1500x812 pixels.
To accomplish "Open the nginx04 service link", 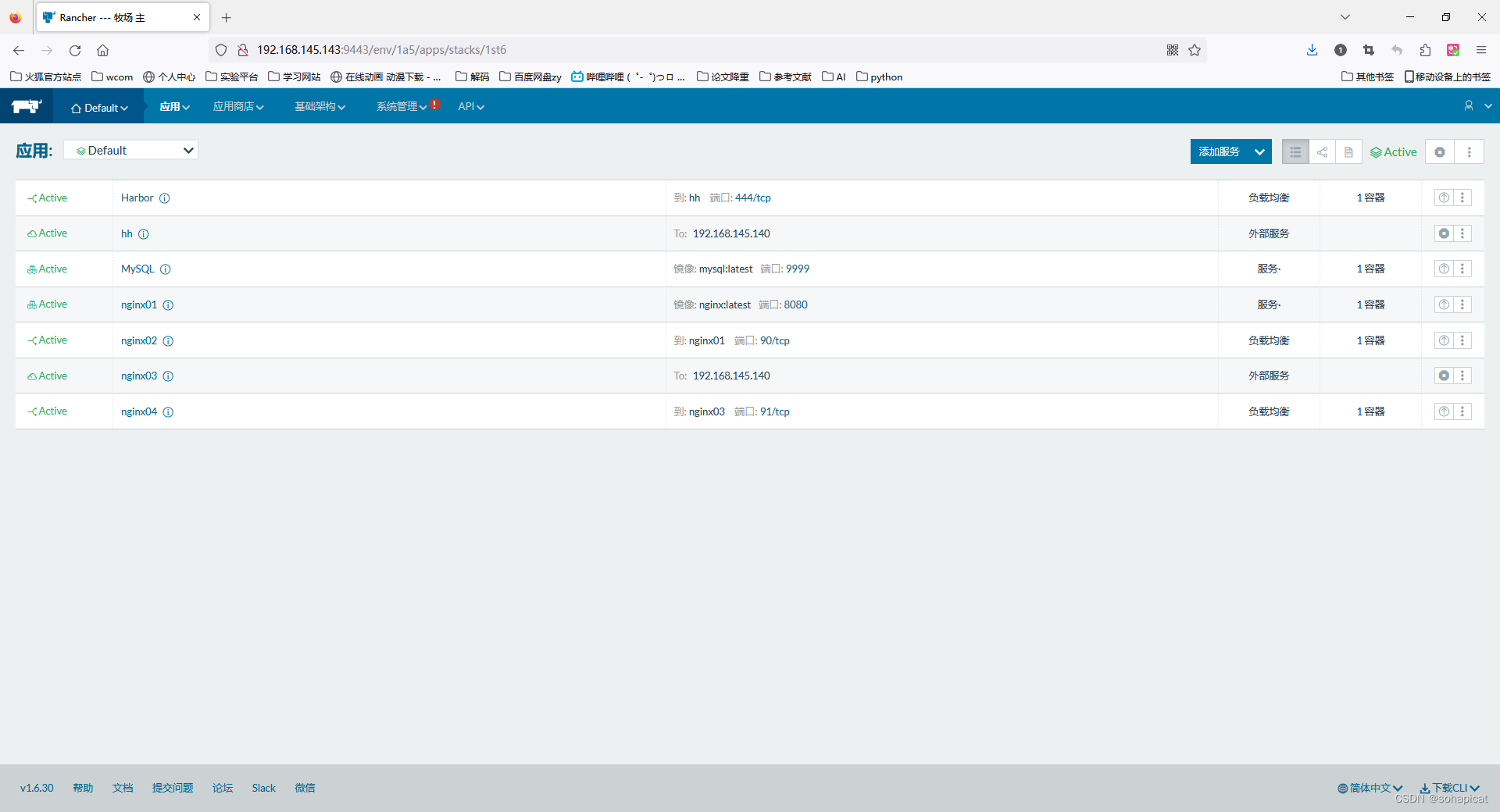I will 139,412.
